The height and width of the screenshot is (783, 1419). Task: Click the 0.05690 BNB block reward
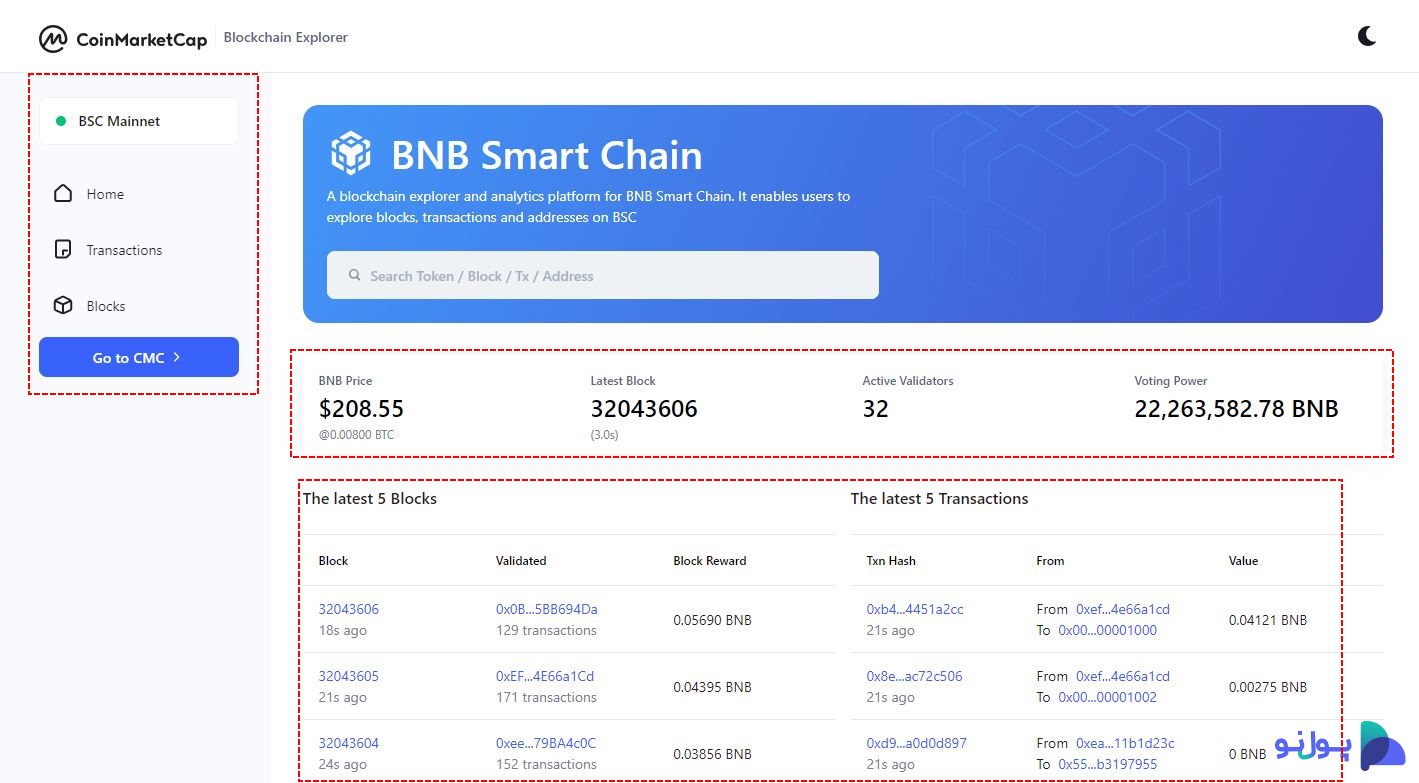[x=712, y=620]
